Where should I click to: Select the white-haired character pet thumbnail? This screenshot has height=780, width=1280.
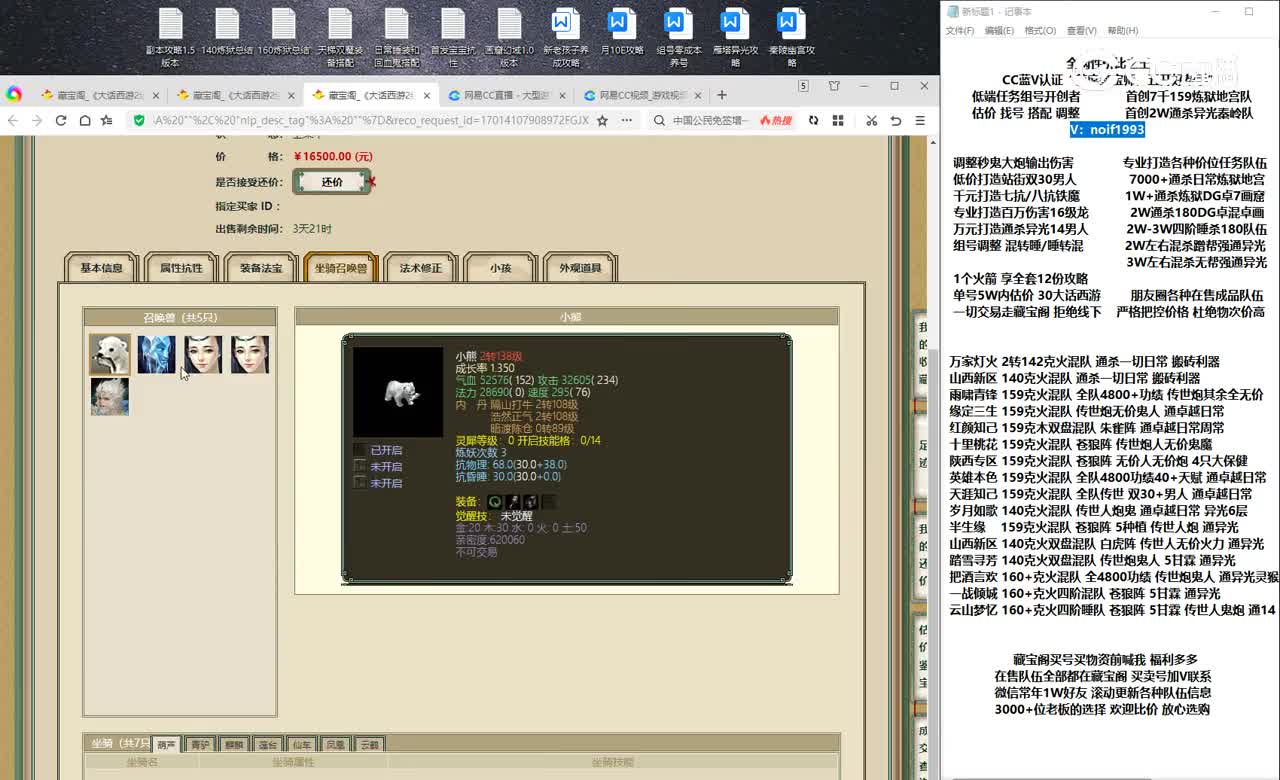coord(110,396)
